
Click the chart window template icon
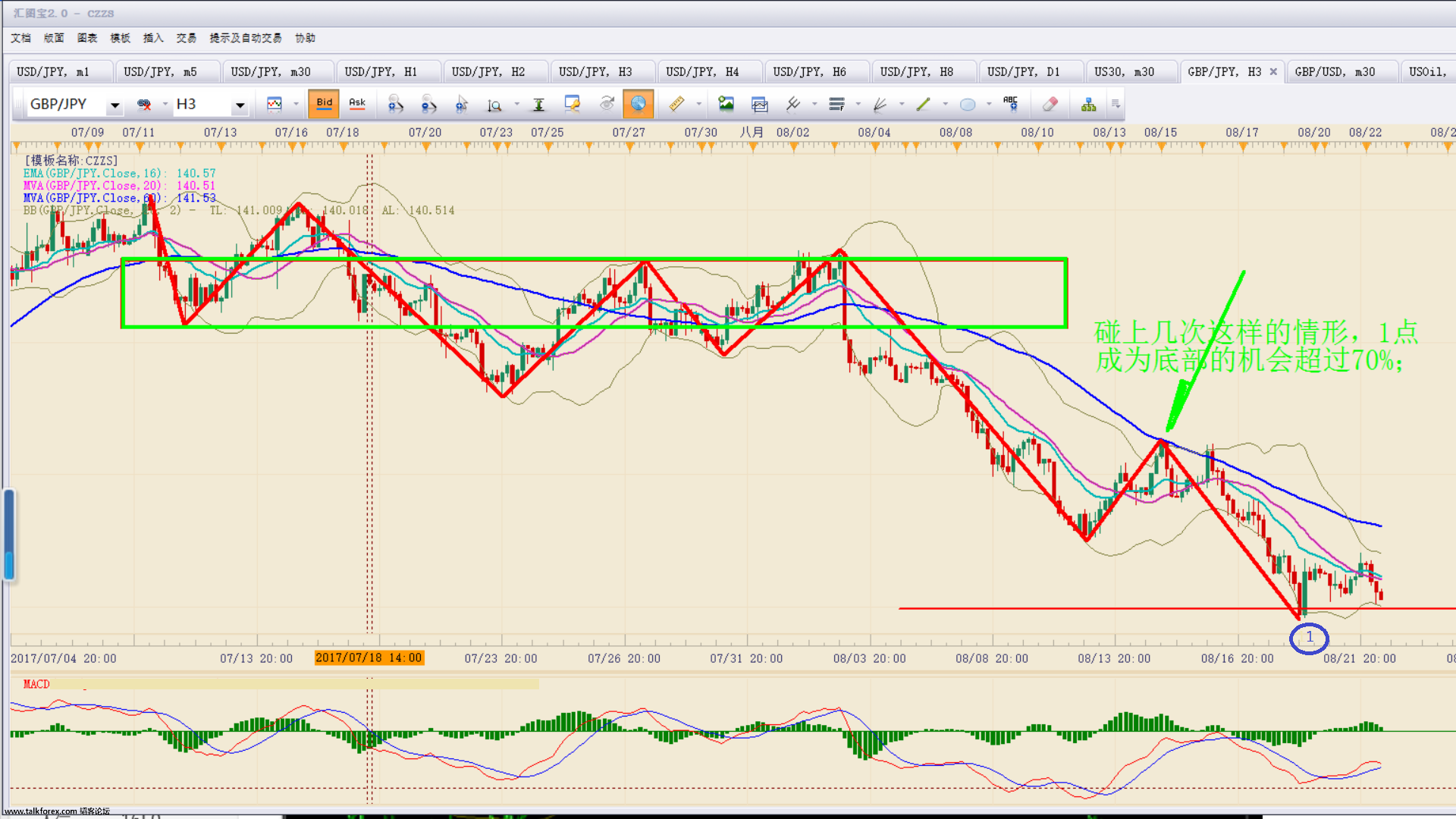(x=759, y=105)
